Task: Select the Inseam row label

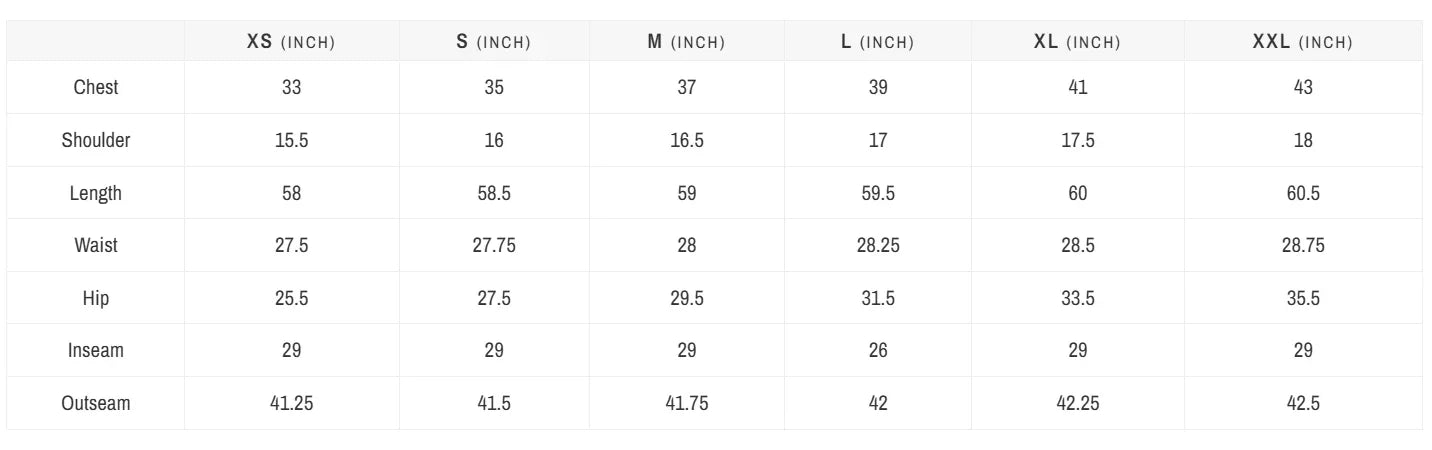Action: coord(96,350)
